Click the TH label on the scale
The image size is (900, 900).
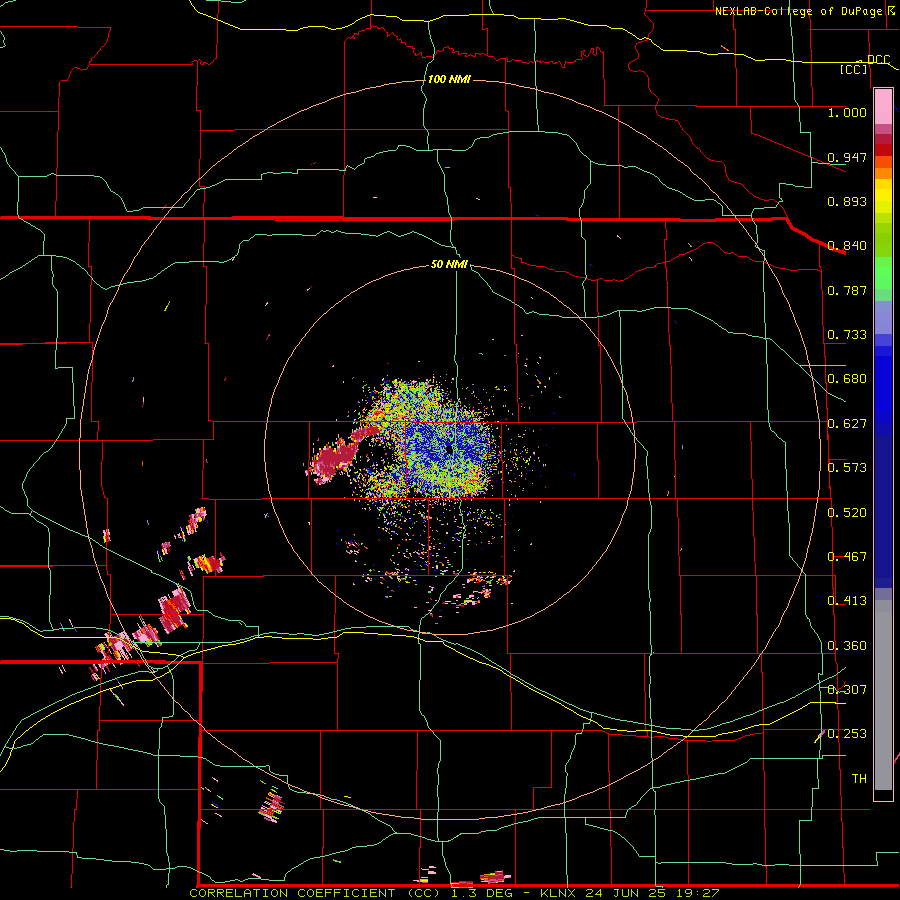pyautogui.click(x=859, y=779)
